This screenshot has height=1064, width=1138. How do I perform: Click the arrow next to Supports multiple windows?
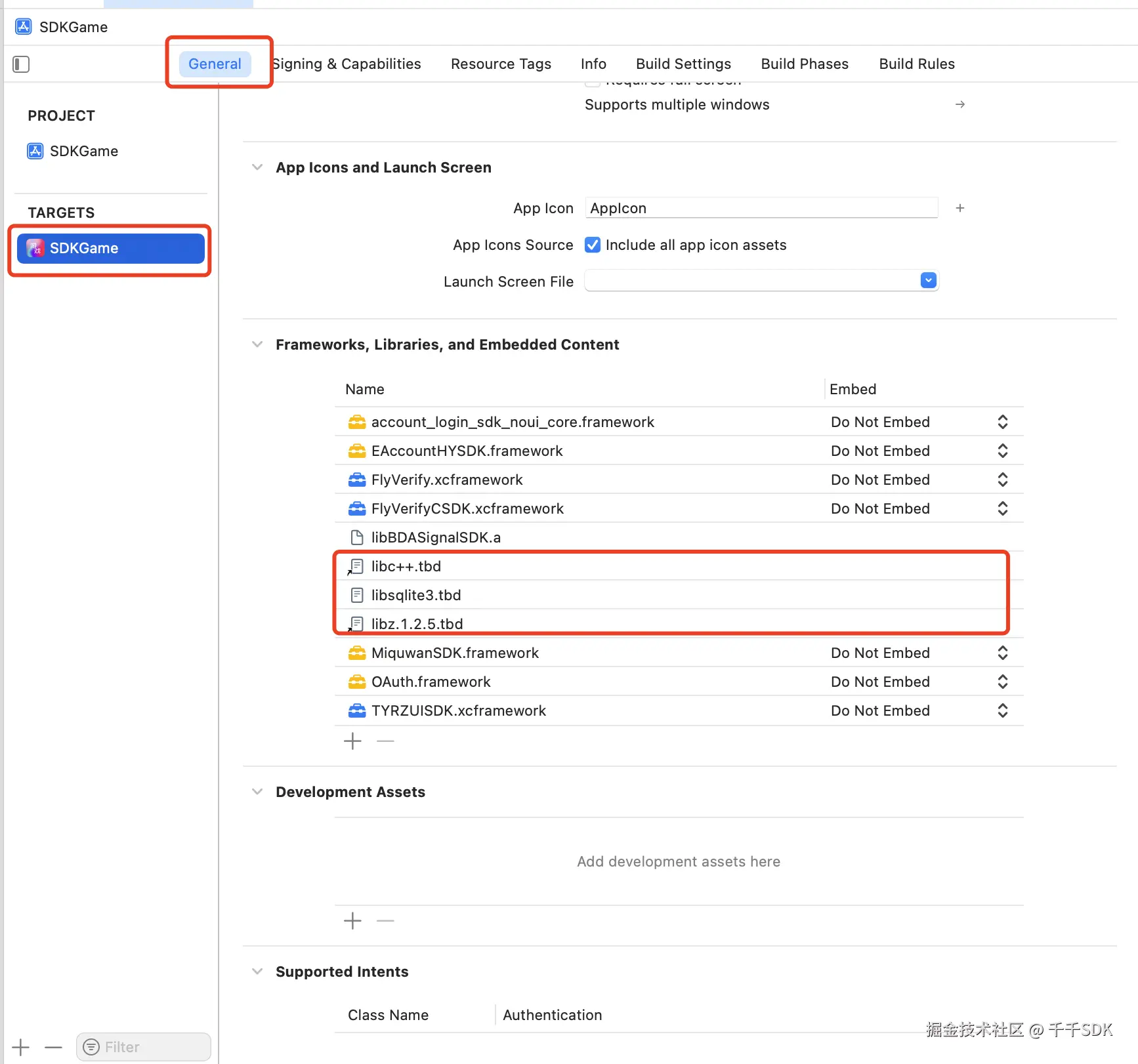tap(960, 104)
